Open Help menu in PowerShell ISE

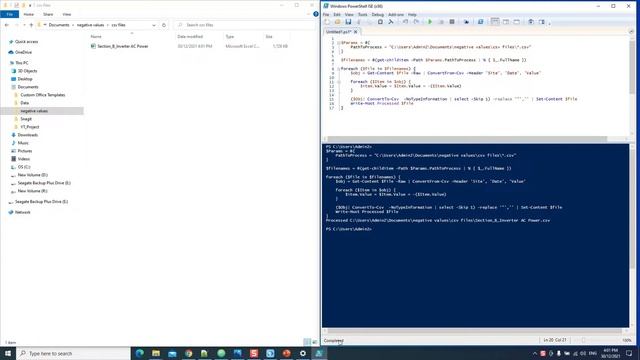(412, 15)
